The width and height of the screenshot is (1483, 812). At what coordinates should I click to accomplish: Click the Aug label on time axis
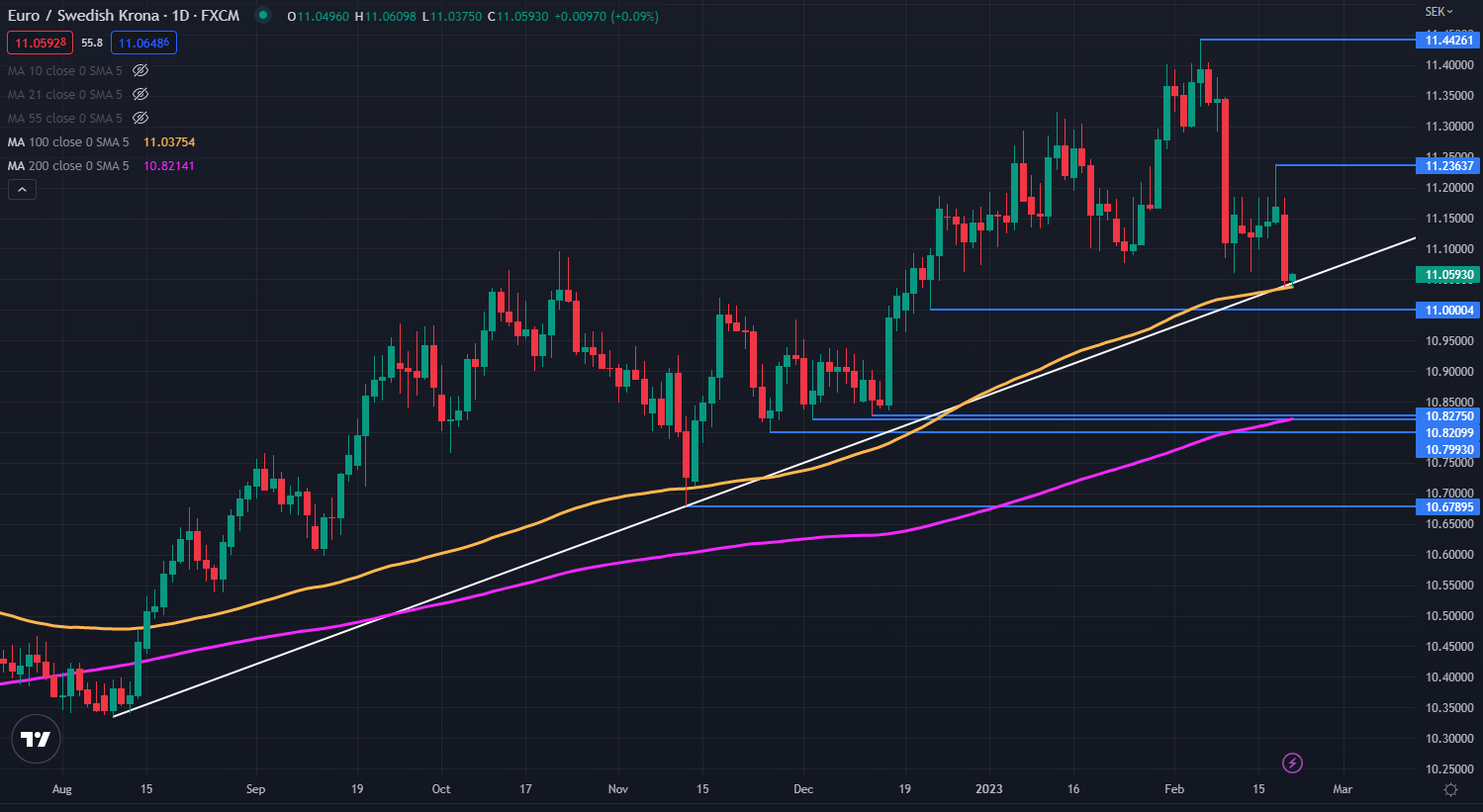62,789
